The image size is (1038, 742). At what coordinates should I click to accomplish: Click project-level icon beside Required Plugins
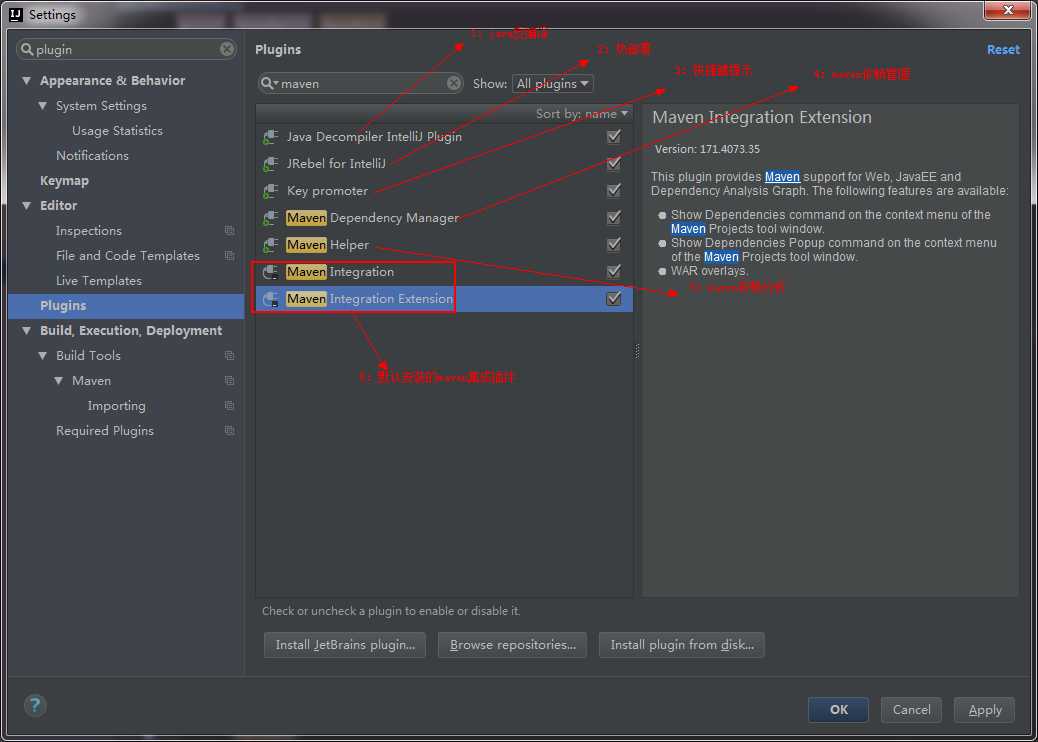point(230,430)
